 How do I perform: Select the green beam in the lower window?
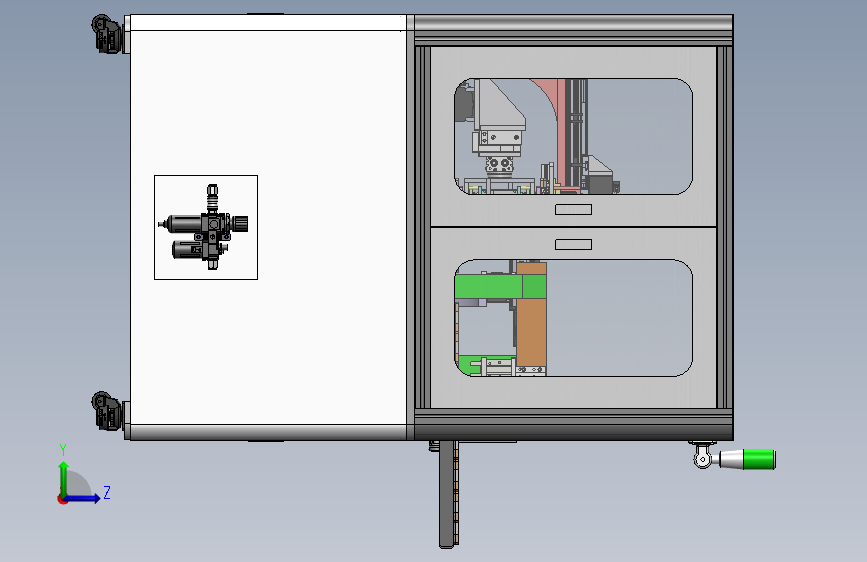(x=500, y=287)
